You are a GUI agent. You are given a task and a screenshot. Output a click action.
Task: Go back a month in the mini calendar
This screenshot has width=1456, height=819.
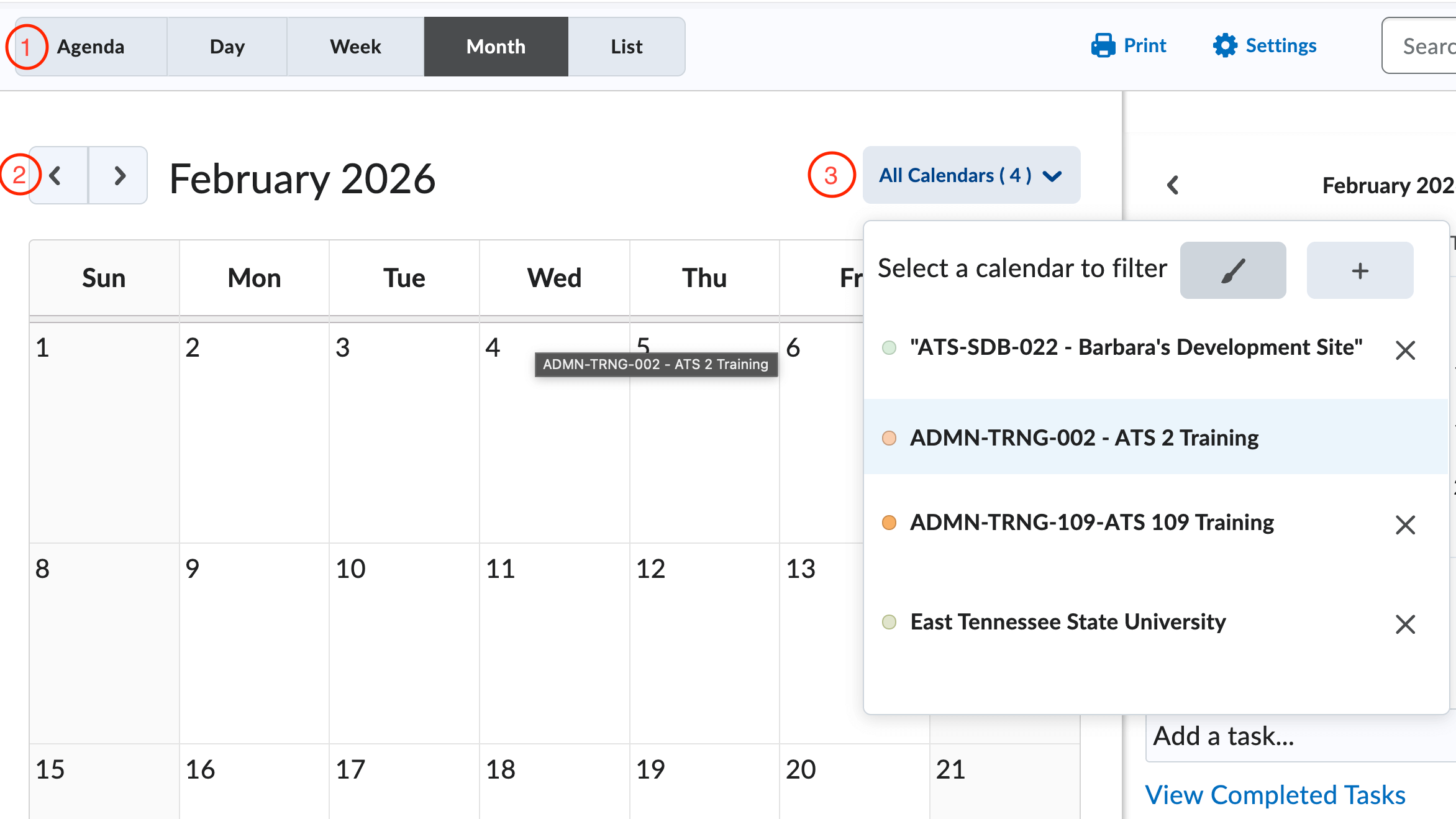[1173, 185]
